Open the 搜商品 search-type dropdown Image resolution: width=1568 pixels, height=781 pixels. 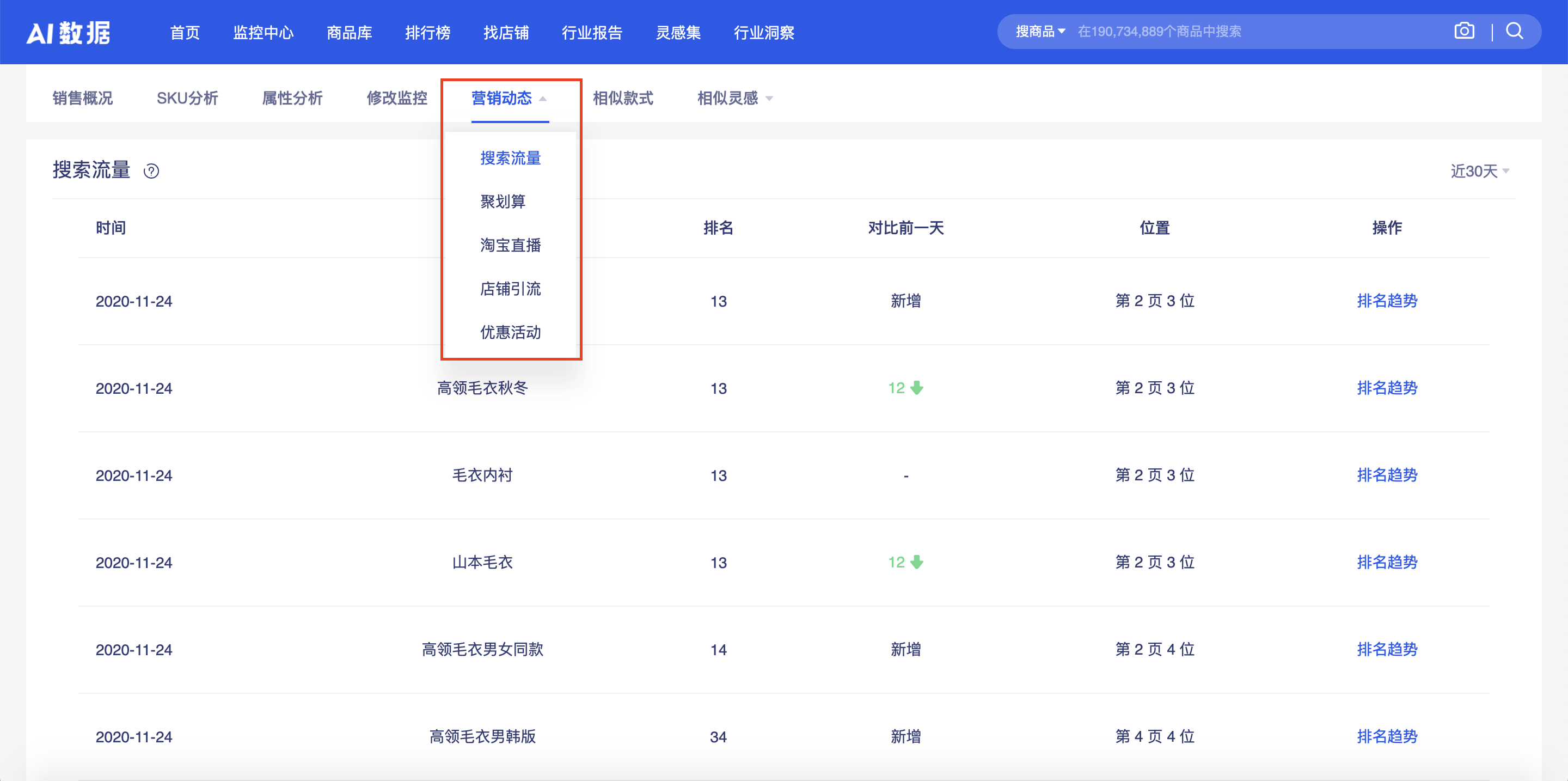coord(1037,30)
